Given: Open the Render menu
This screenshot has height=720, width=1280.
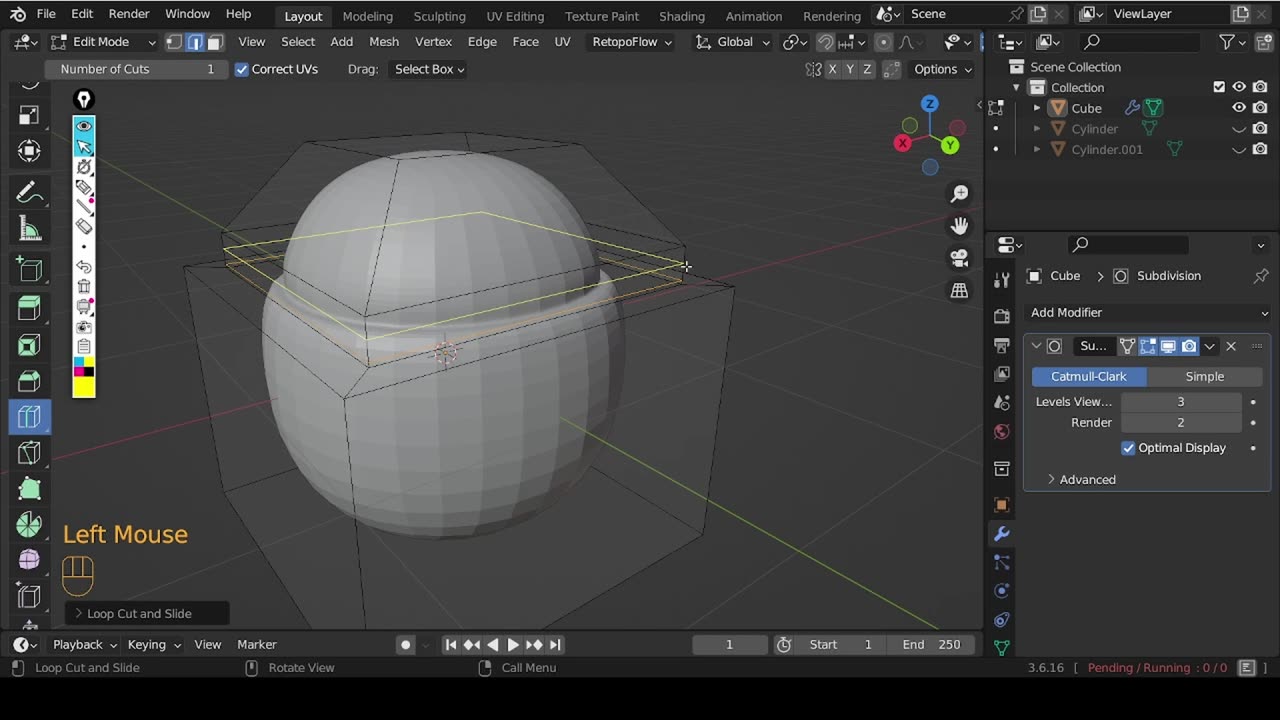Looking at the screenshot, I should coord(129,14).
